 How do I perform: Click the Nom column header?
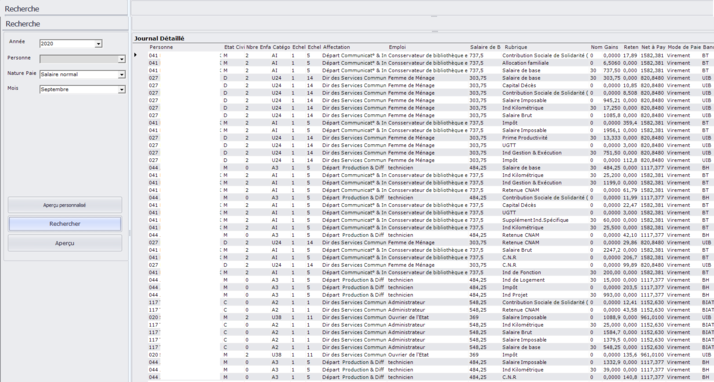click(x=596, y=47)
